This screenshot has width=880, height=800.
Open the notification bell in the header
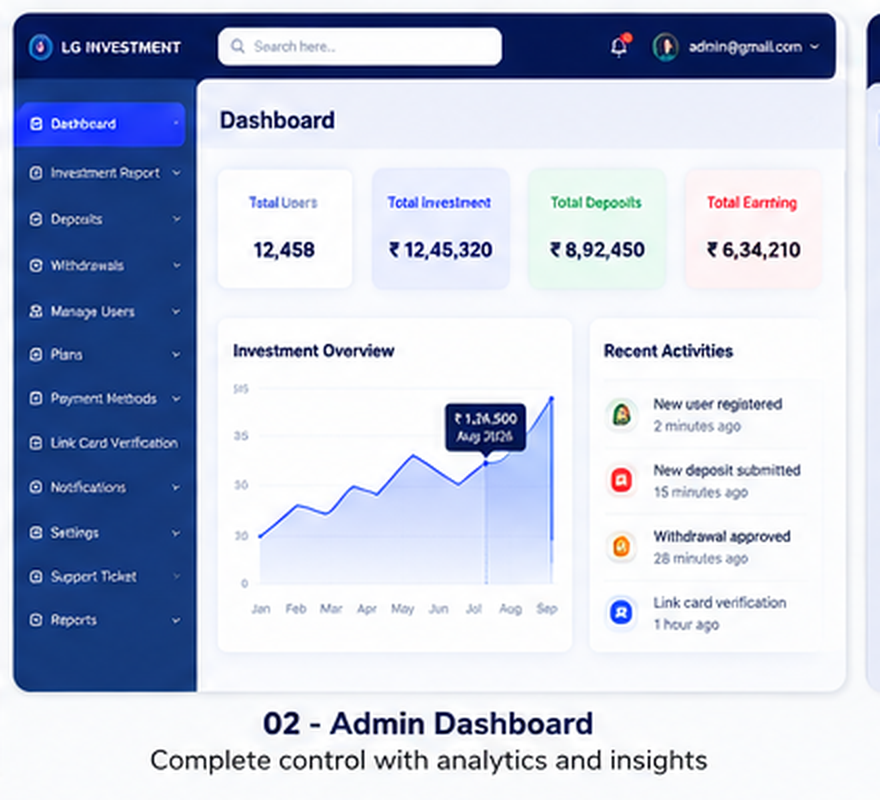pos(620,46)
